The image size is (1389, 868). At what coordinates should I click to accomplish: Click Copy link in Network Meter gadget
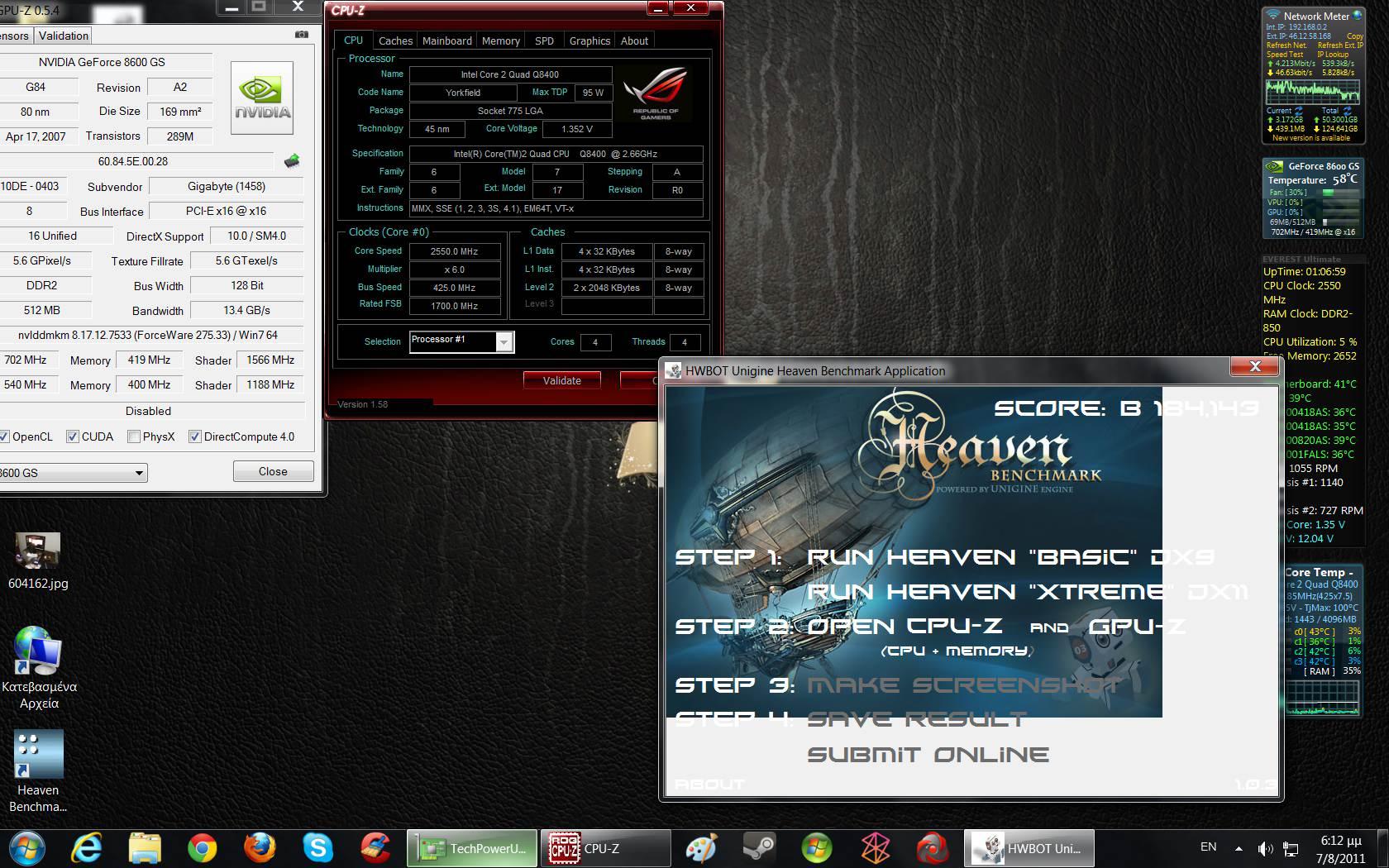[1354, 36]
